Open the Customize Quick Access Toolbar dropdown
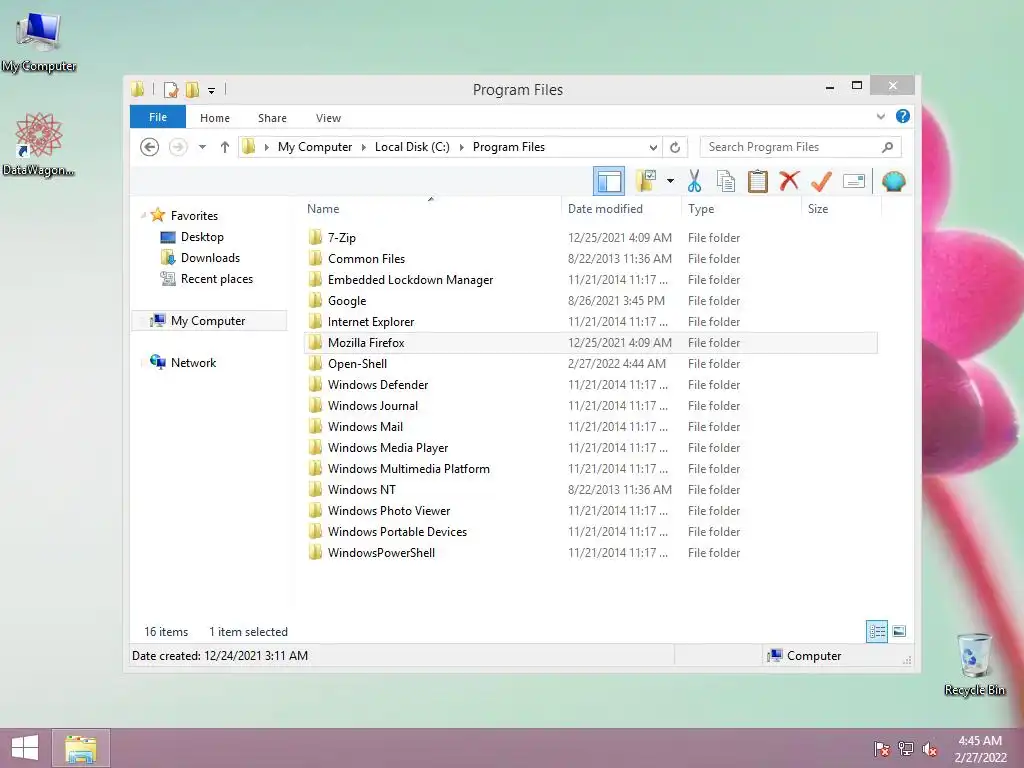1024x768 pixels. [212, 90]
